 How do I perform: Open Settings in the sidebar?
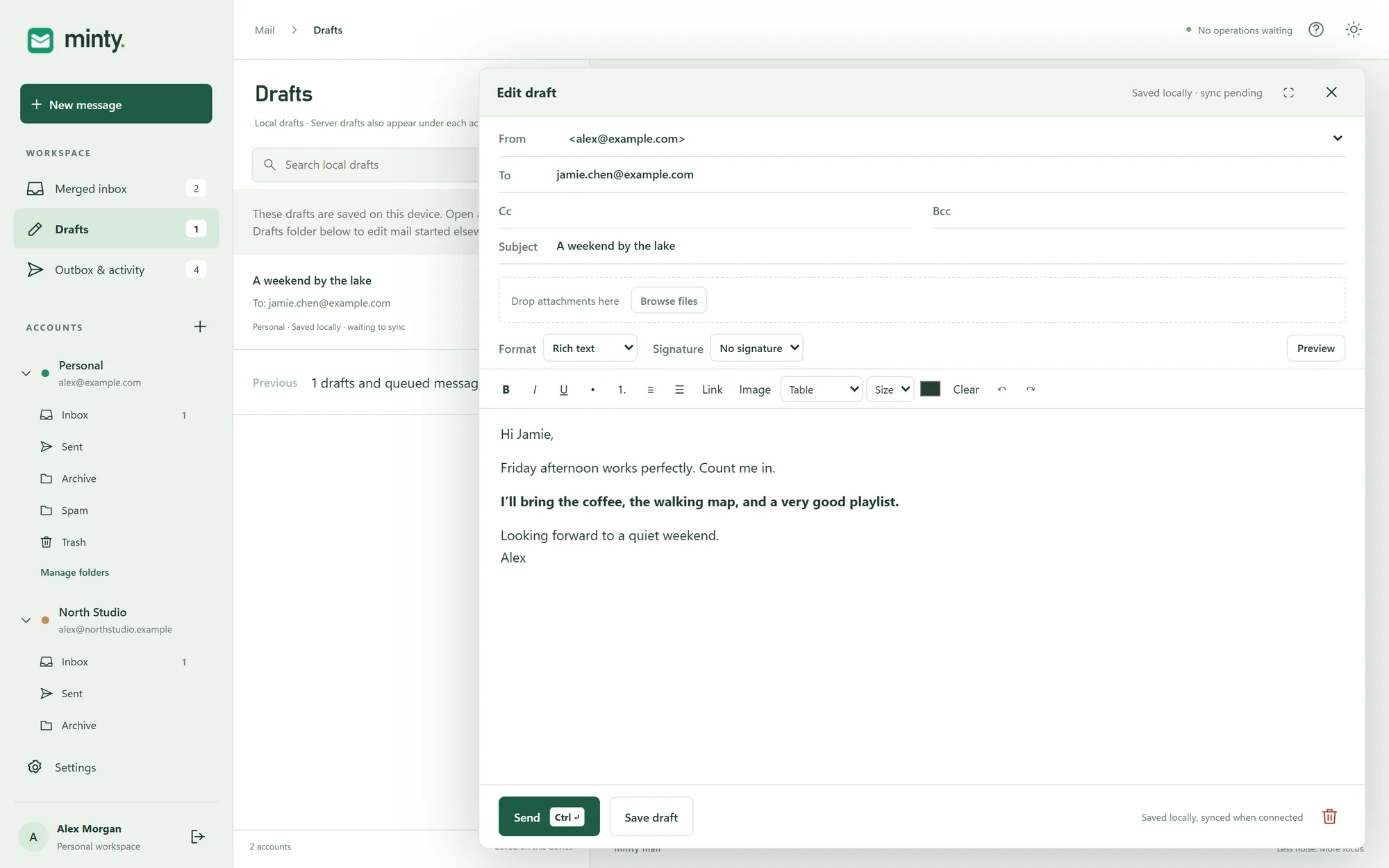point(75,767)
